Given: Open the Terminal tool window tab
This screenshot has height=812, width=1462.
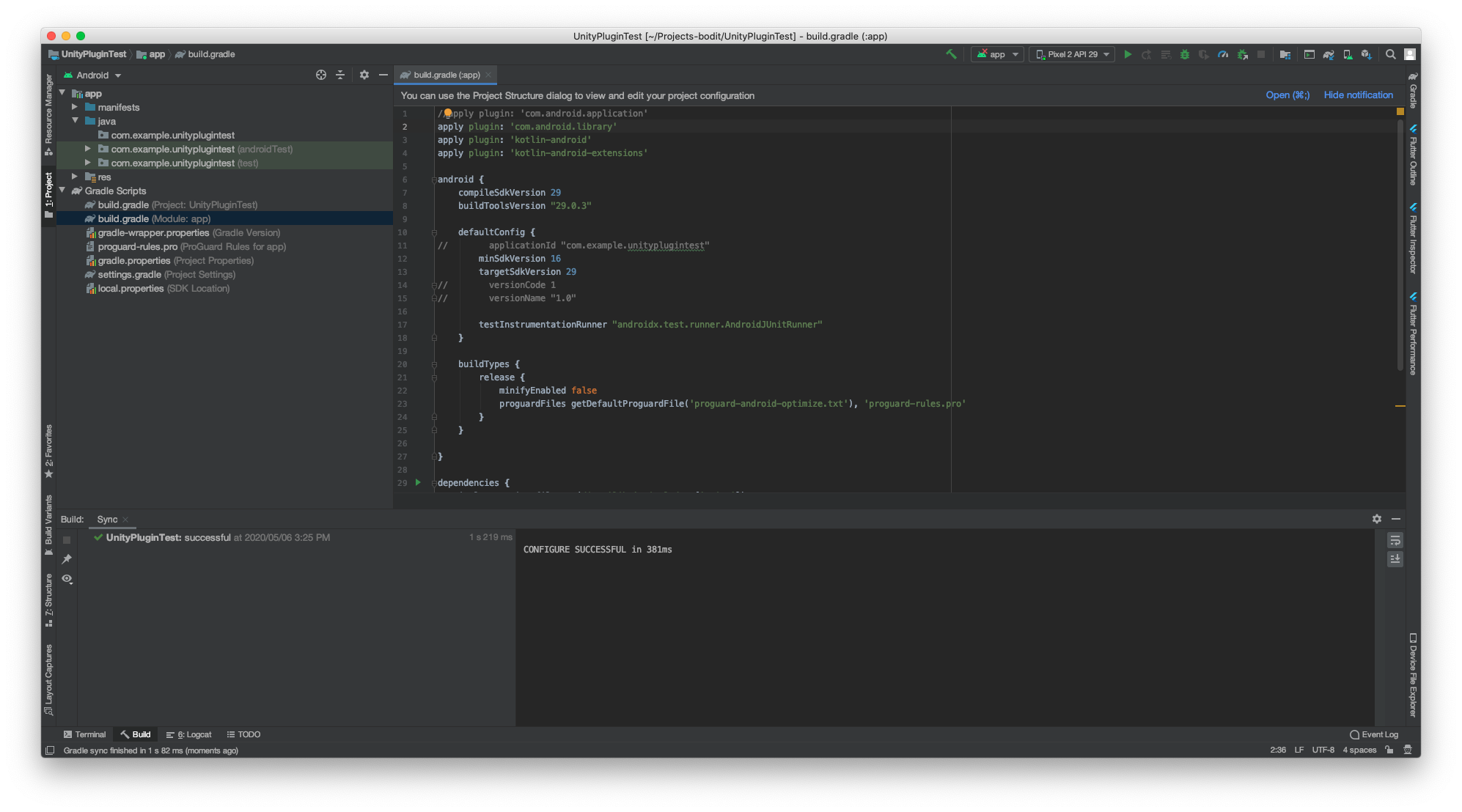Looking at the screenshot, I should pos(84,734).
